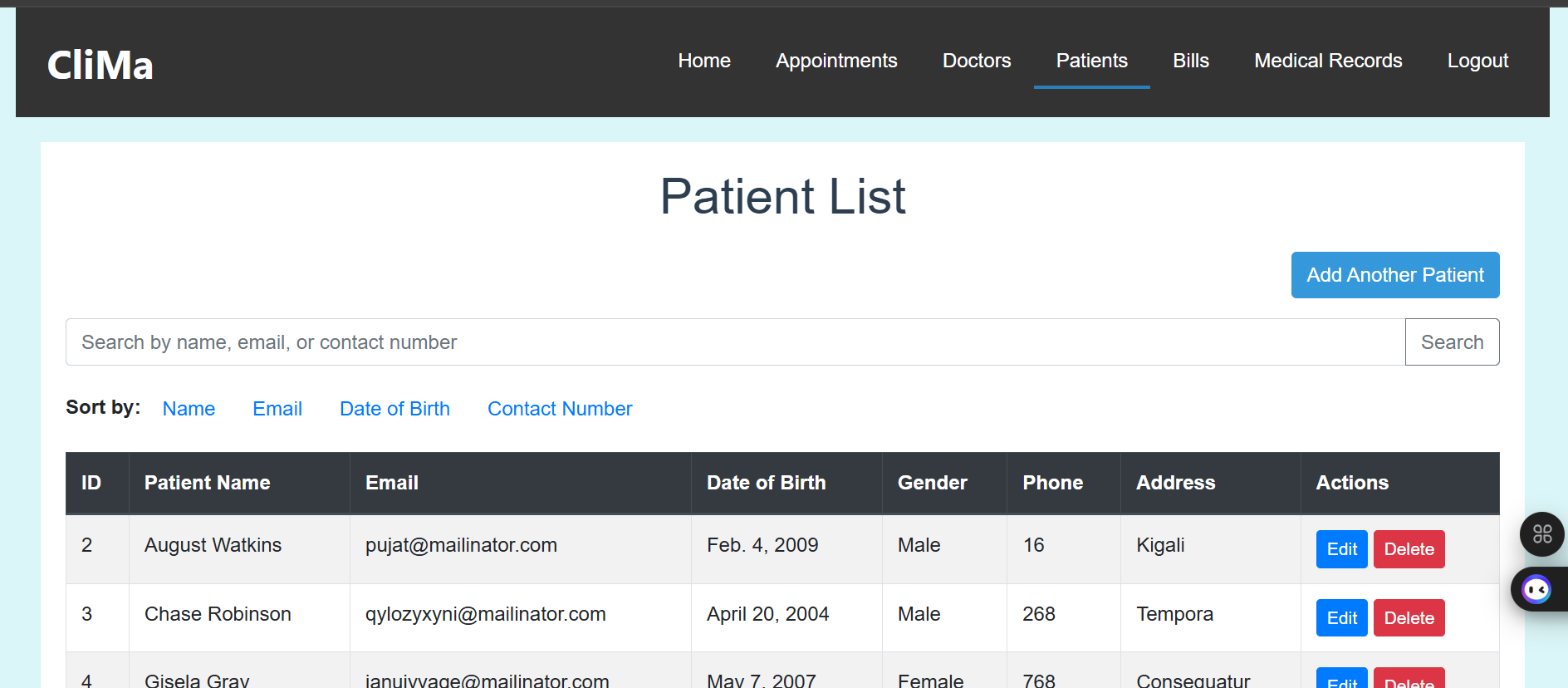Select the Patients tab
Viewport: 1568px width, 688px height.
coord(1091,61)
